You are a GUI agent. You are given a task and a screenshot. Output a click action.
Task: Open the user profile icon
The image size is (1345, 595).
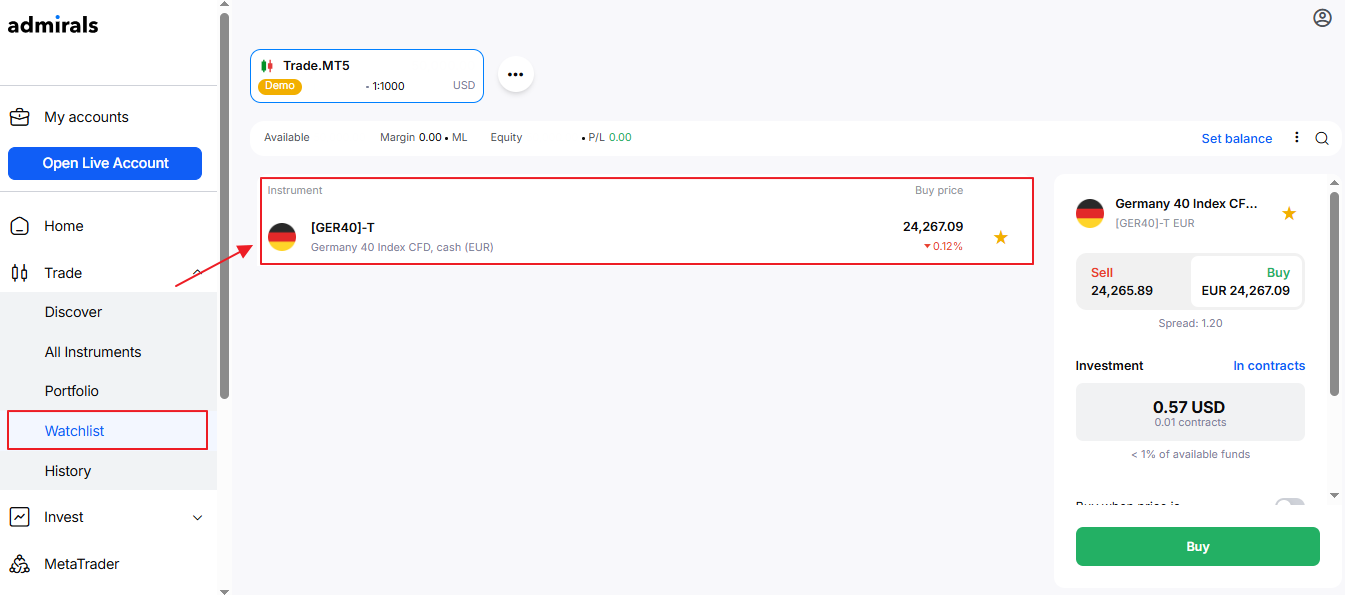pos(1322,18)
